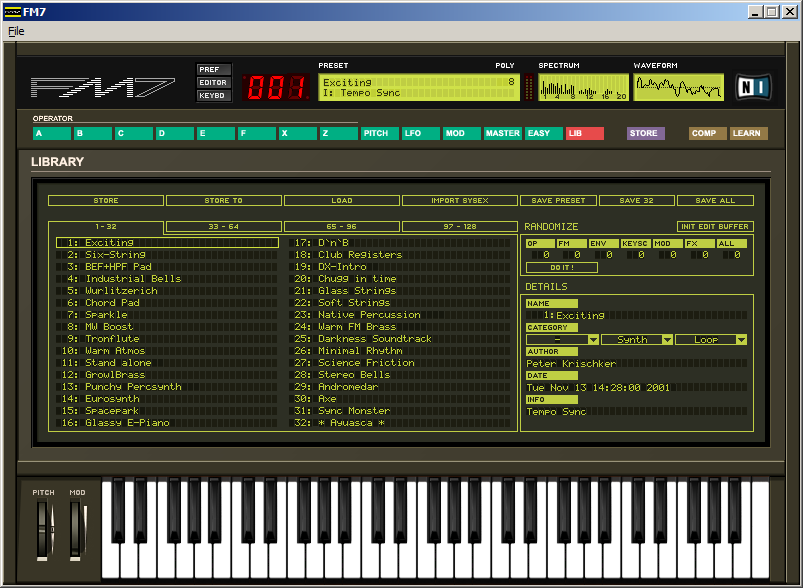Select preset 25: Darkness Soundtrack
This screenshot has height=588, width=803.
(400, 339)
